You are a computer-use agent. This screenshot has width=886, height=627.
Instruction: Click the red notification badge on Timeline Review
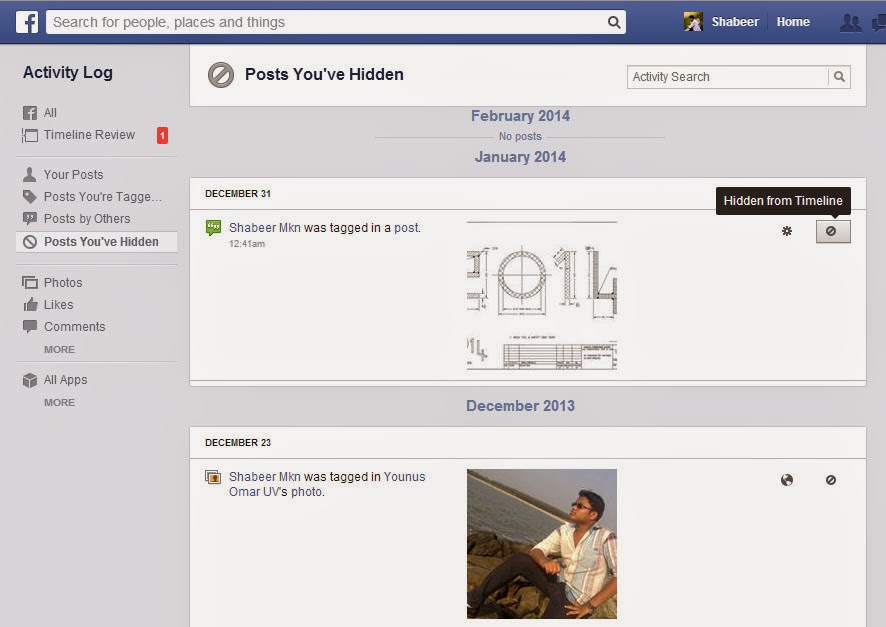162,136
